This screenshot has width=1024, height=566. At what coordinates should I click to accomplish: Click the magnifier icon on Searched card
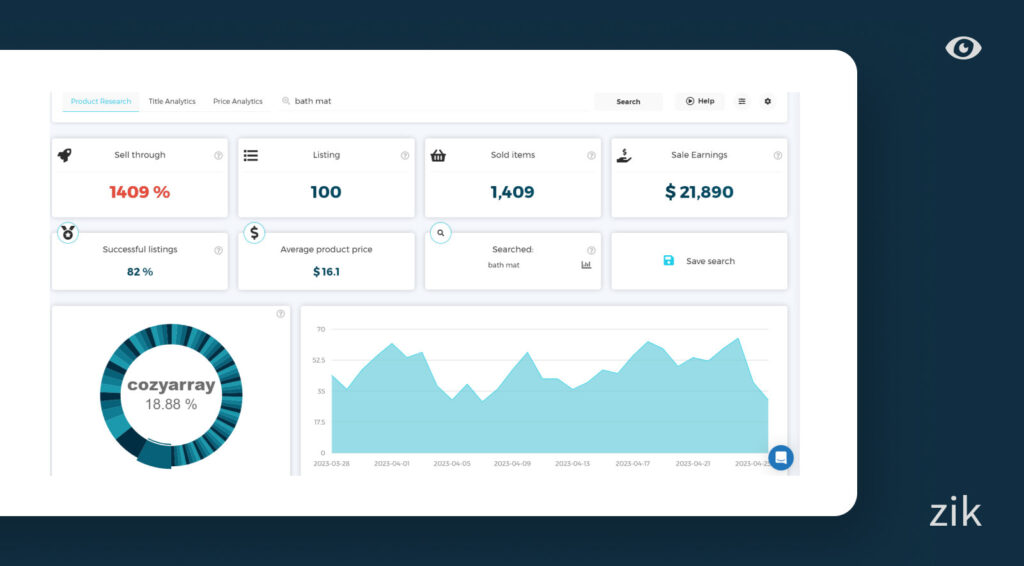(x=441, y=232)
